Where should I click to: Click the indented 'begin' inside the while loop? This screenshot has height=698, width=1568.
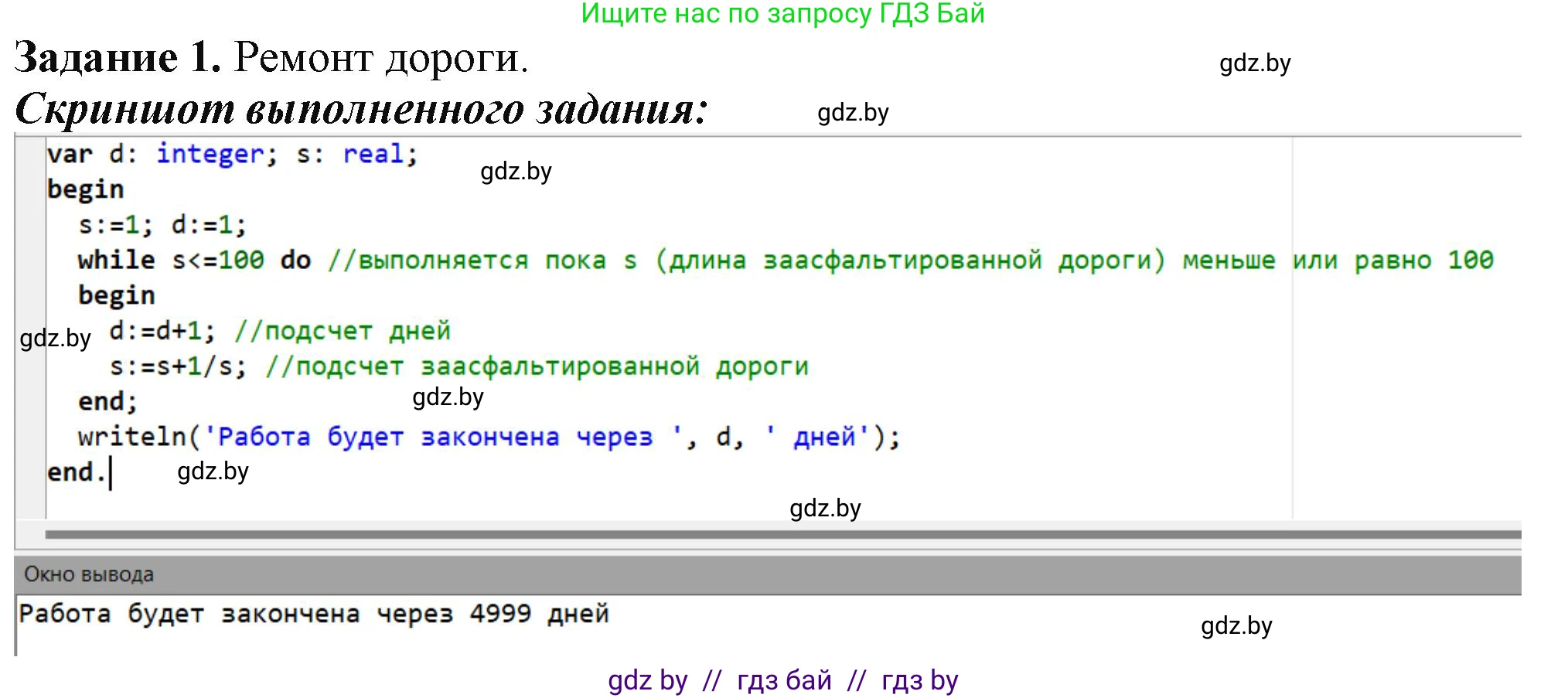tap(116, 295)
